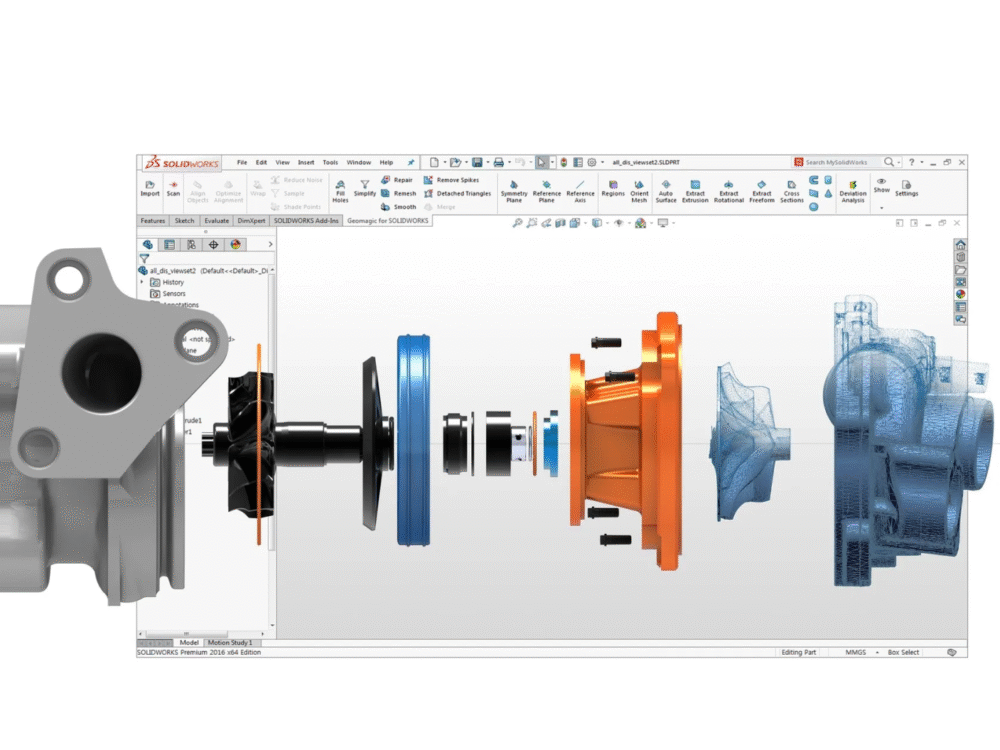Click the Rebuild traffic-light icon

coord(564,163)
